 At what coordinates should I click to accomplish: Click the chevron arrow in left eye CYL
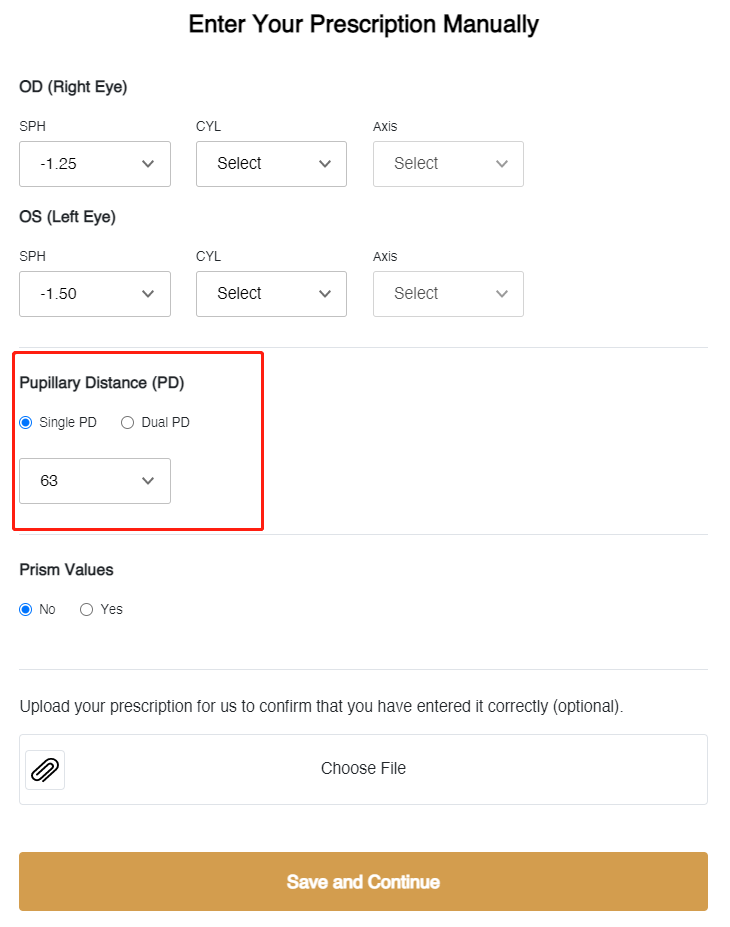tap(325, 294)
